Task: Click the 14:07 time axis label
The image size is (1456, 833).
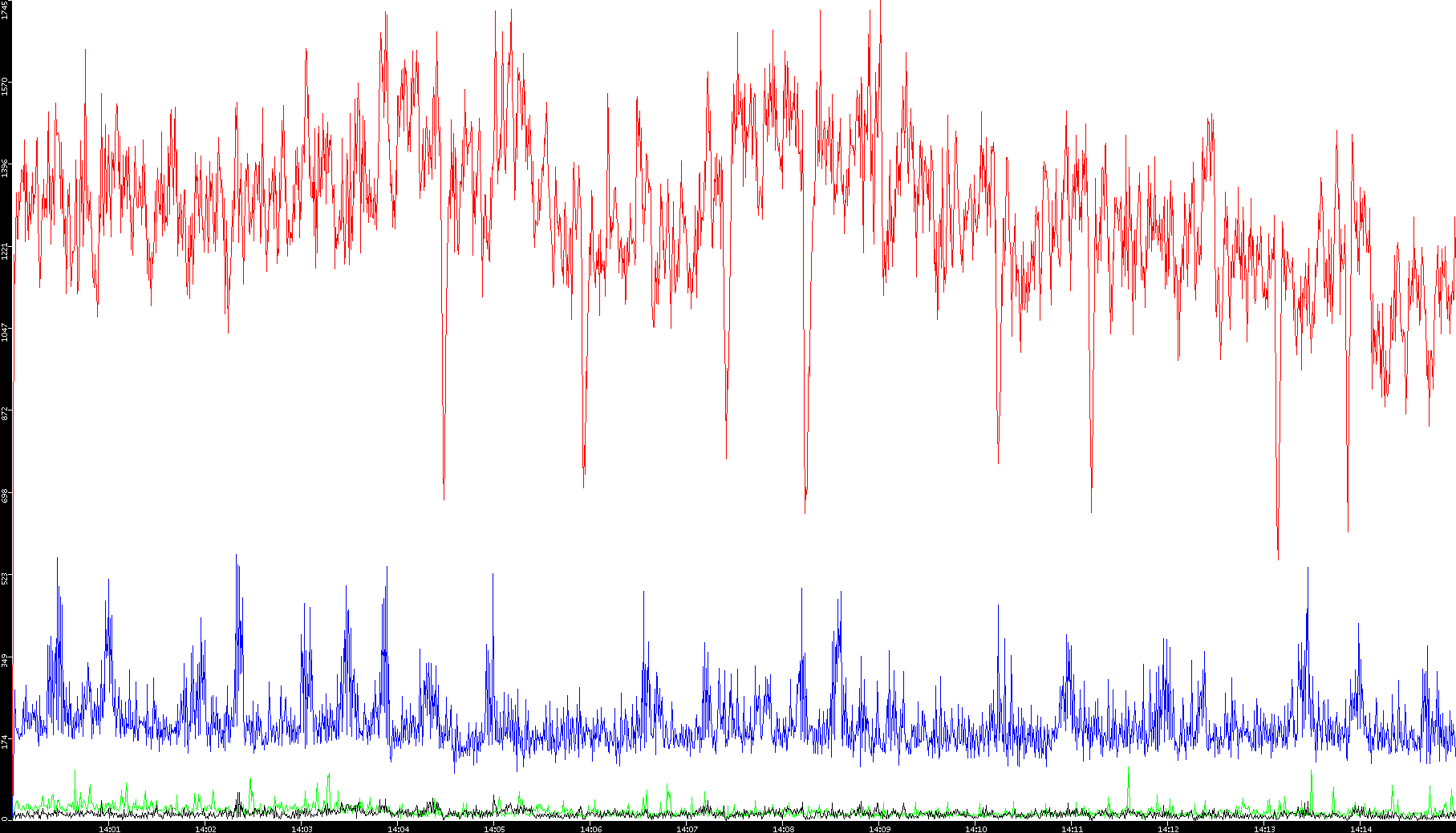Action: 687,828
